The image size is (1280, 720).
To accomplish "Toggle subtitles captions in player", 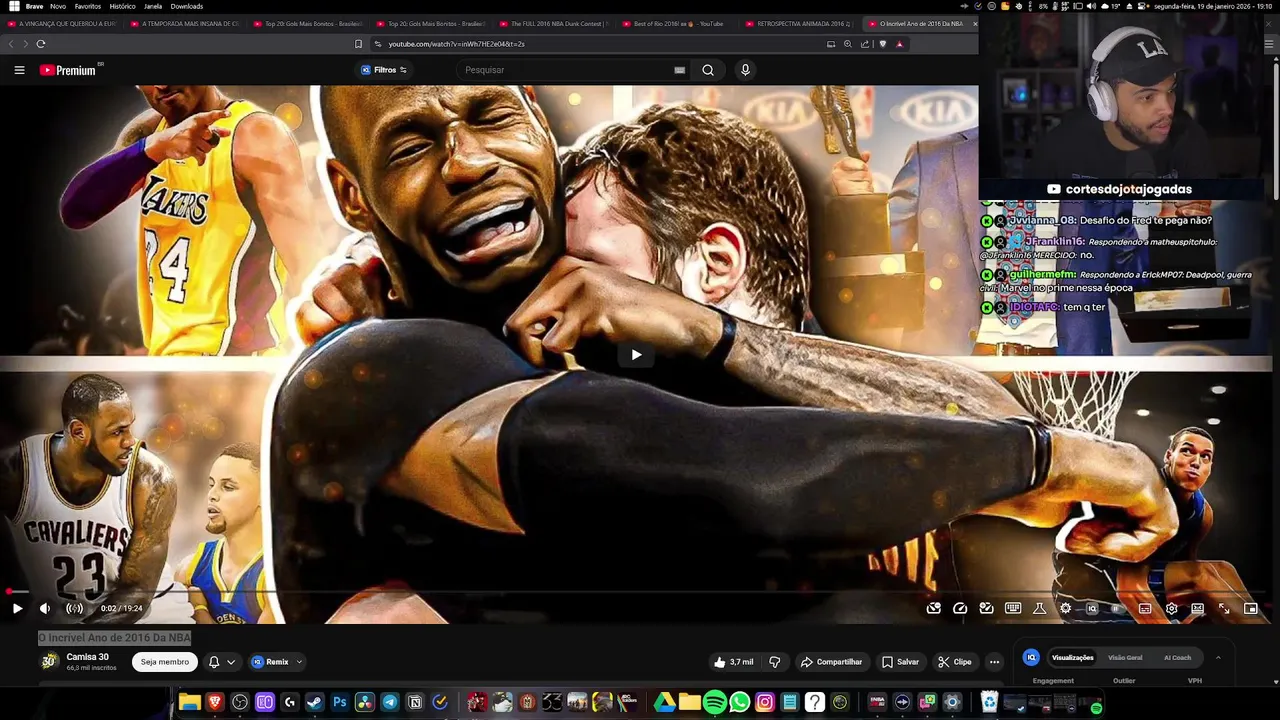I will (1145, 608).
